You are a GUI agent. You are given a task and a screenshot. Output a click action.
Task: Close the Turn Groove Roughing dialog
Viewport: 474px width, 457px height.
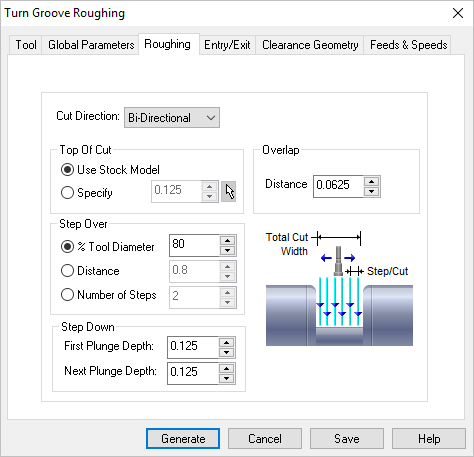click(x=458, y=13)
